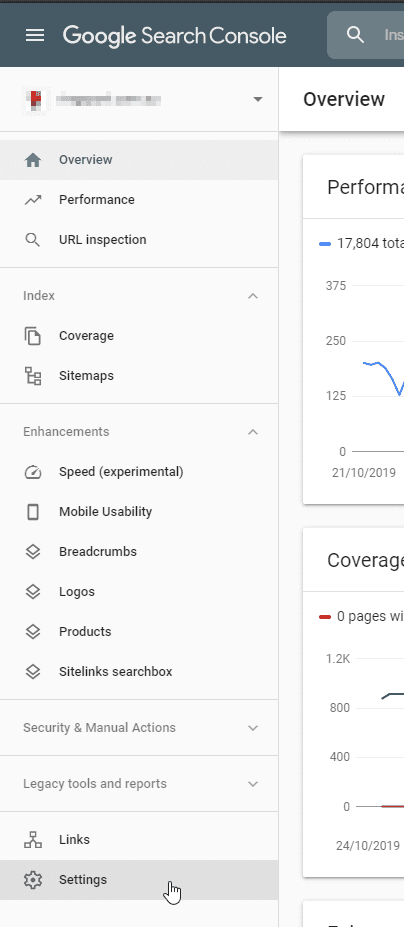Image resolution: width=404 pixels, height=927 pixels.
Task: Open the hamburger navigation menu
Action: point(35,35)
